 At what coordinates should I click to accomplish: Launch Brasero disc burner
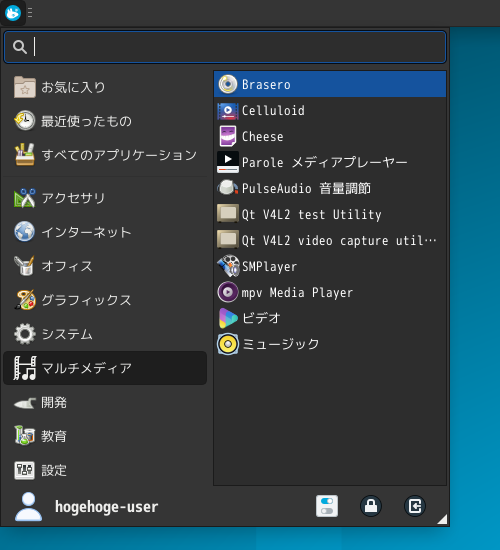(330, 84)
